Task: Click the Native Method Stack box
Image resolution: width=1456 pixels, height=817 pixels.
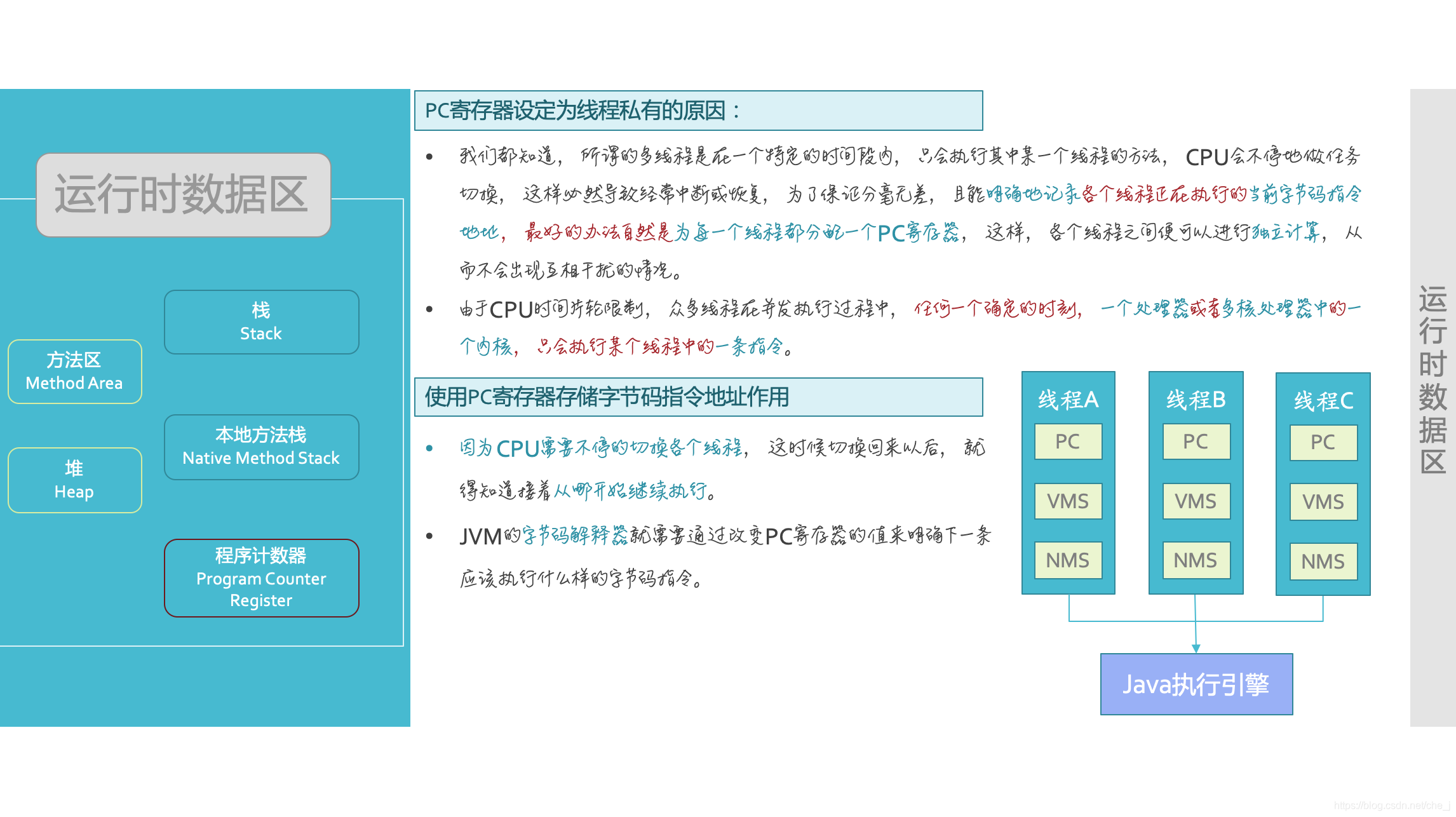Action: pyautogui.click(x=261, y=447)
